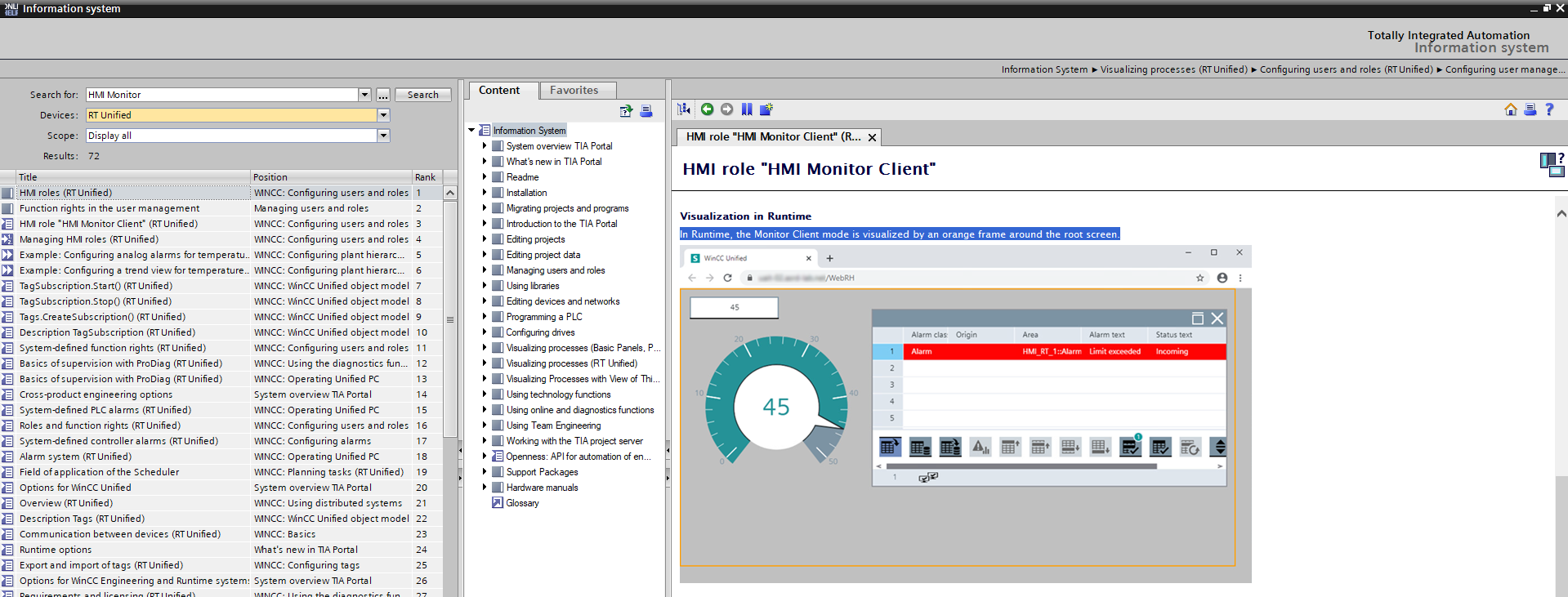Click the print icon in Content panel

[x=646, y=111]
